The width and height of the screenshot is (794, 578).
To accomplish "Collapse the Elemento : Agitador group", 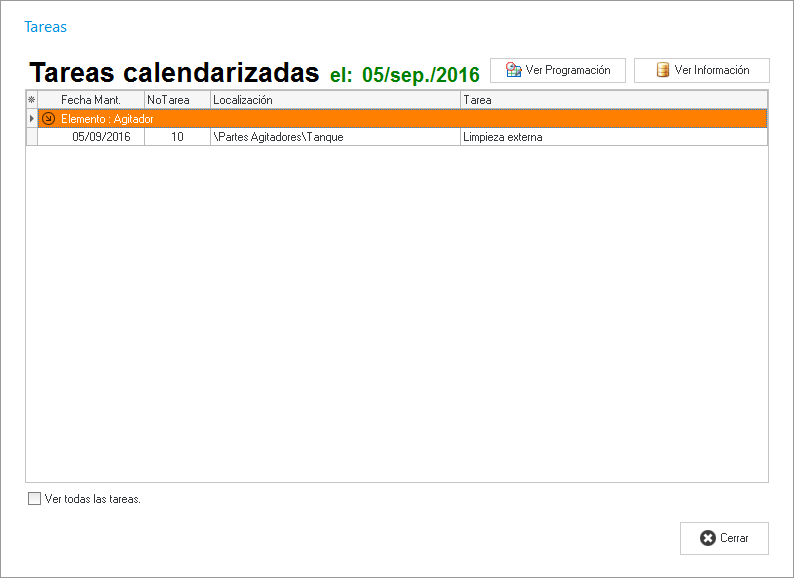I will tap(49, 118).
